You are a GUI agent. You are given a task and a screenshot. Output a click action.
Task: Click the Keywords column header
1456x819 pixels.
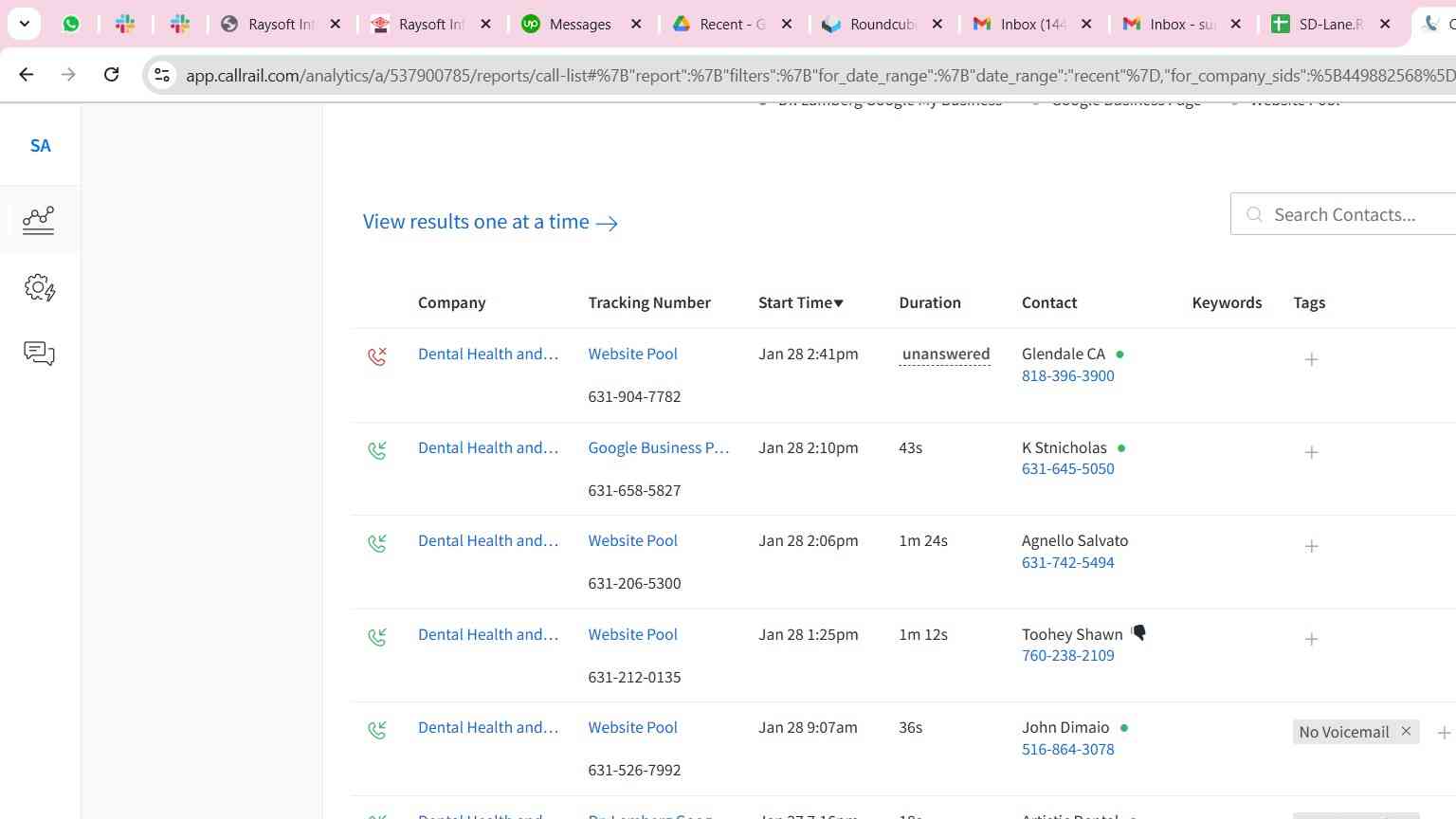1227,302
